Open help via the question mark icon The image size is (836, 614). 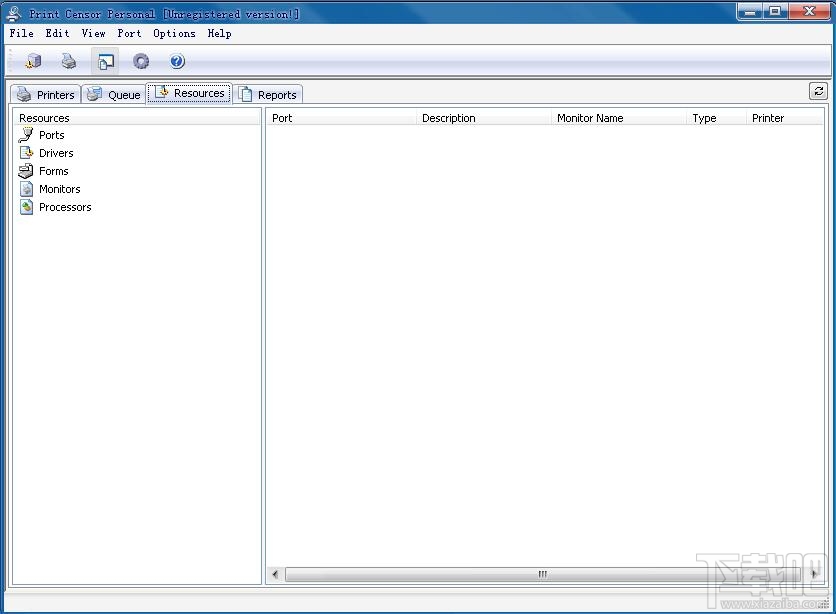point(177,61)
